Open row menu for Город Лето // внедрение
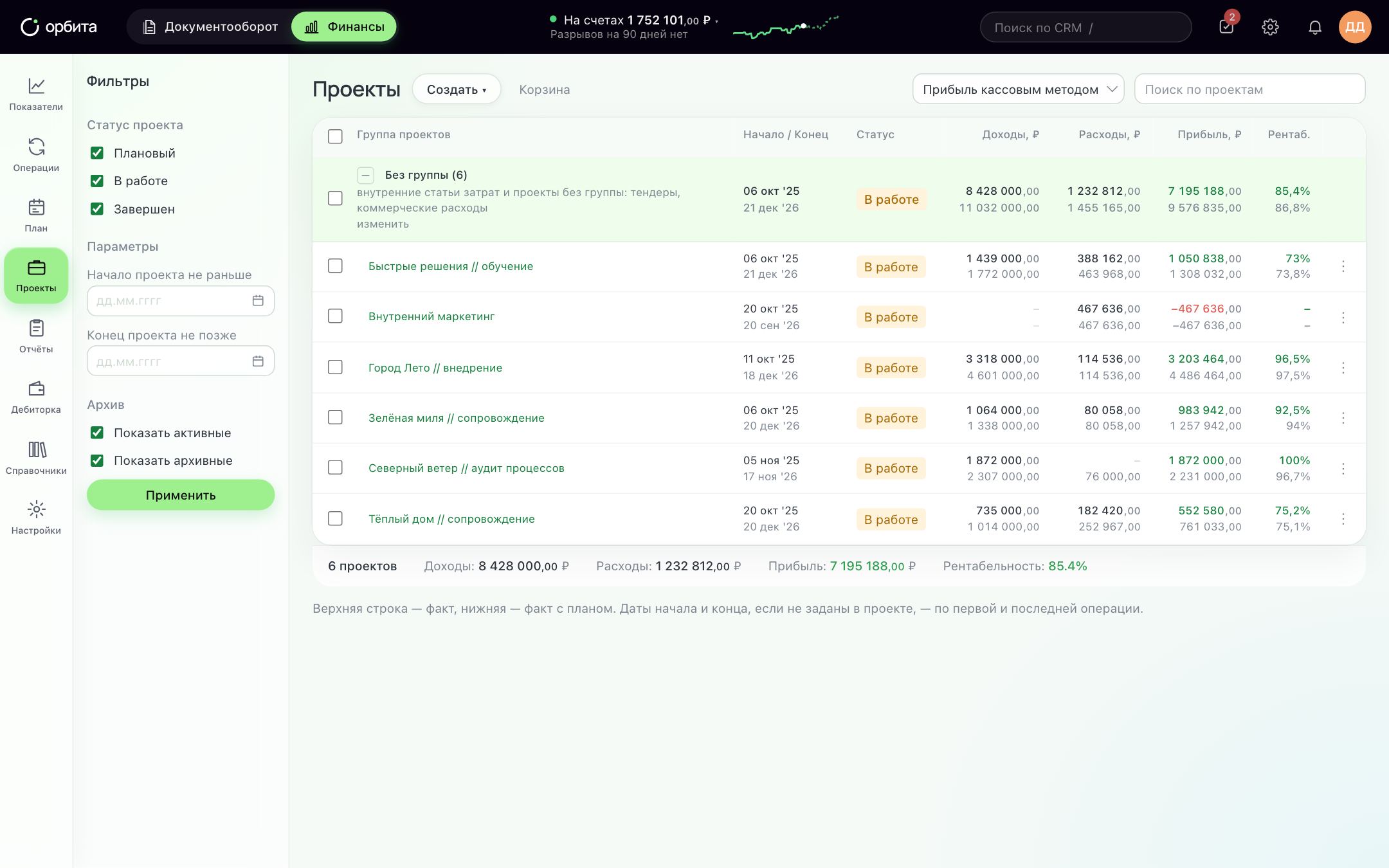This screenshot has height=868, width=1389. click(x=1343, y=368)
